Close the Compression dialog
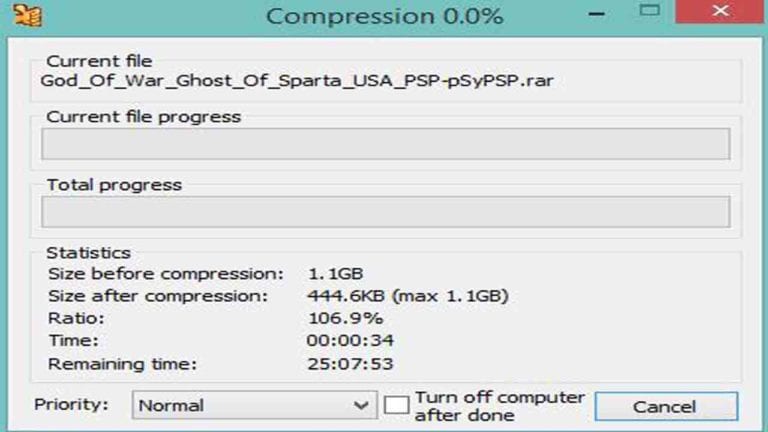The image size is (768, 432). [720, 11]
